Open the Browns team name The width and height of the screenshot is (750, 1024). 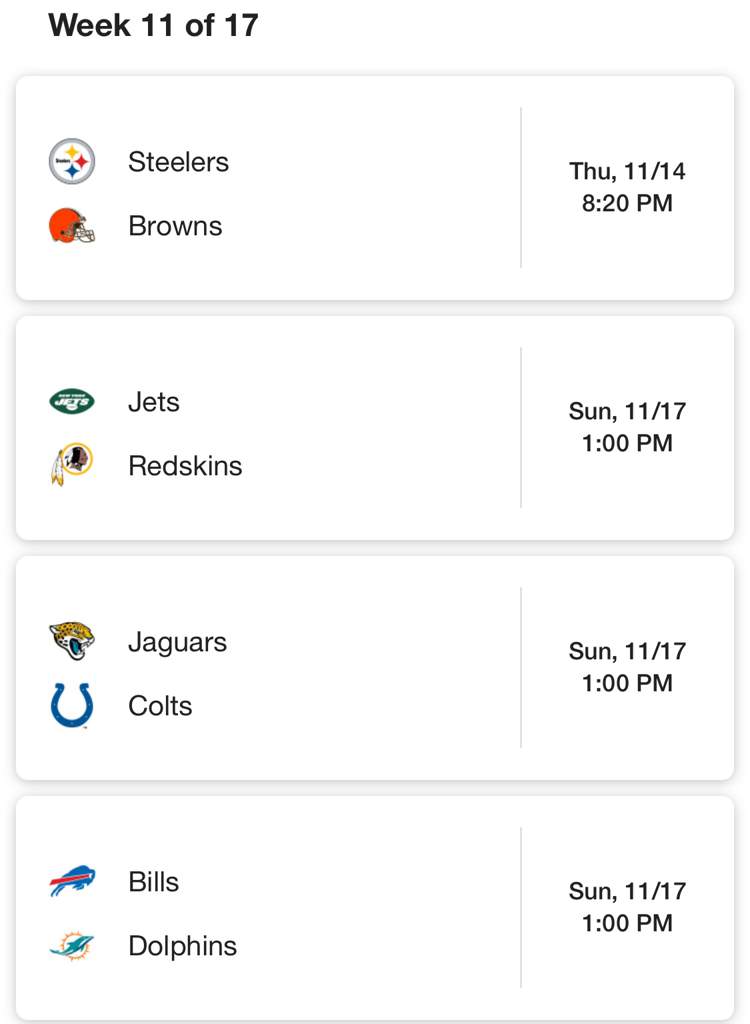[x=175, y=226]
